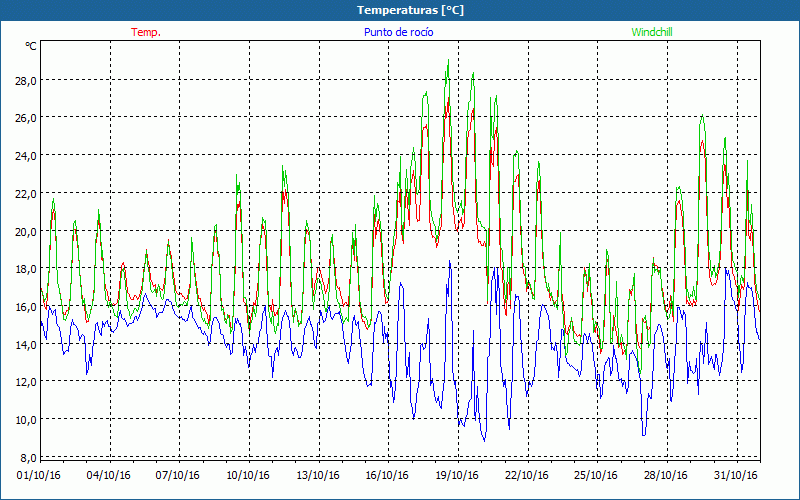The height and width of the screenshot is (500, 800).
Task: Select the red 'Temp.' legend label
Action: [146, 32]
